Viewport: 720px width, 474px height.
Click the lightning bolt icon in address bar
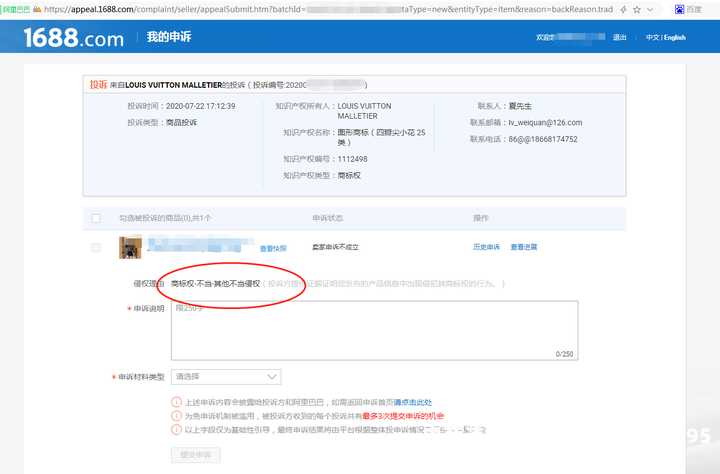tap(623, 10)
